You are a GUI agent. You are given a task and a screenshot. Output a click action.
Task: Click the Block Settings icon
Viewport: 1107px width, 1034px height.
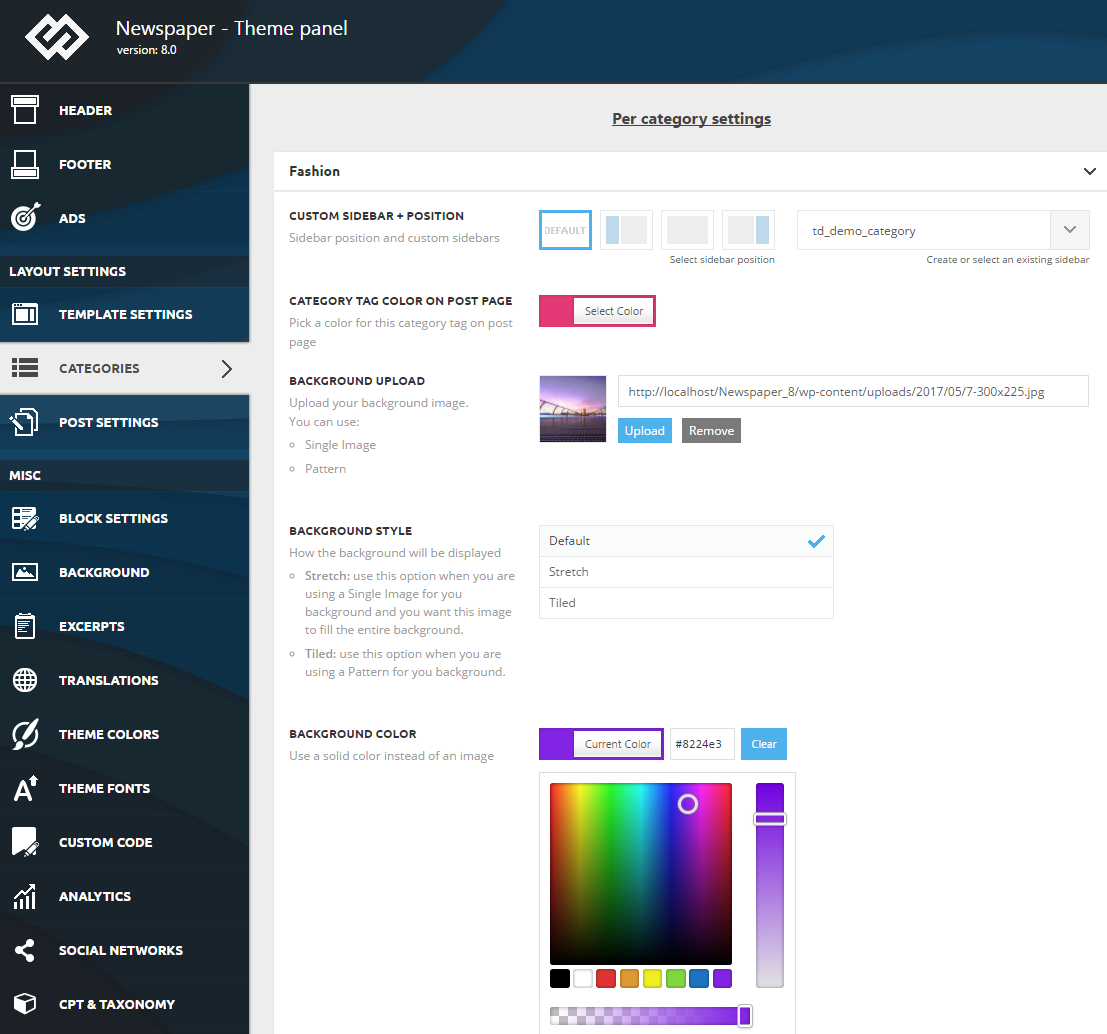coord(25,518)
